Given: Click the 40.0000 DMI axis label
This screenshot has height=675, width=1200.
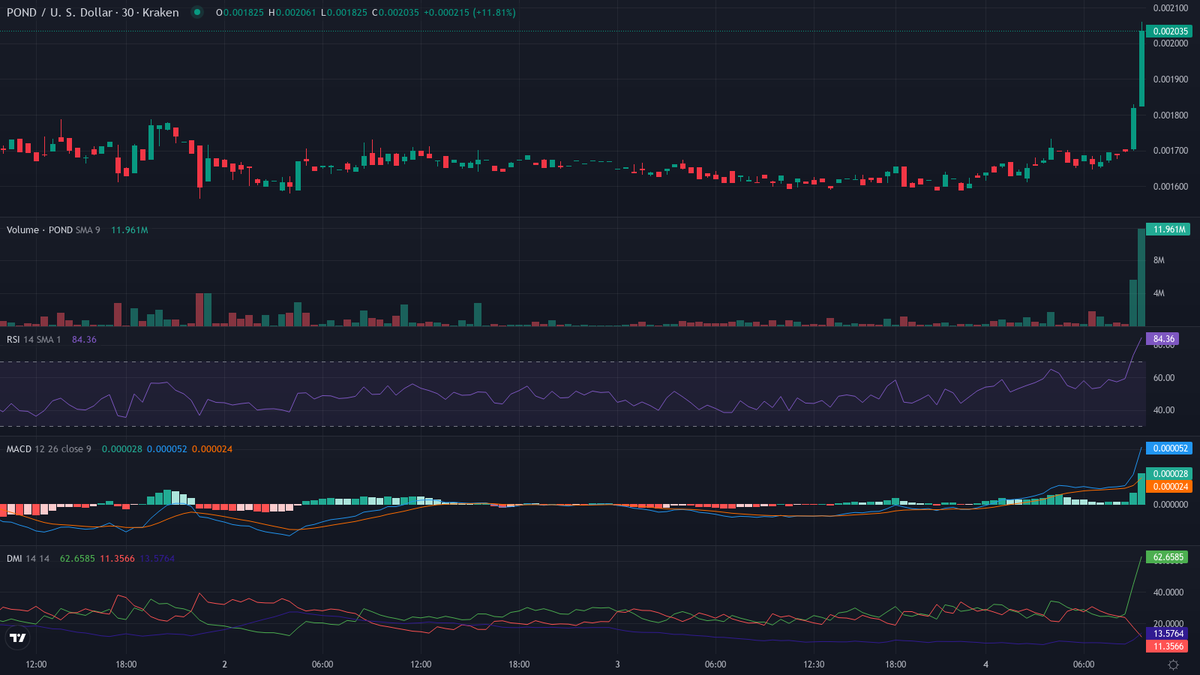Looking at the screenshot, I should click(1168, 592).
